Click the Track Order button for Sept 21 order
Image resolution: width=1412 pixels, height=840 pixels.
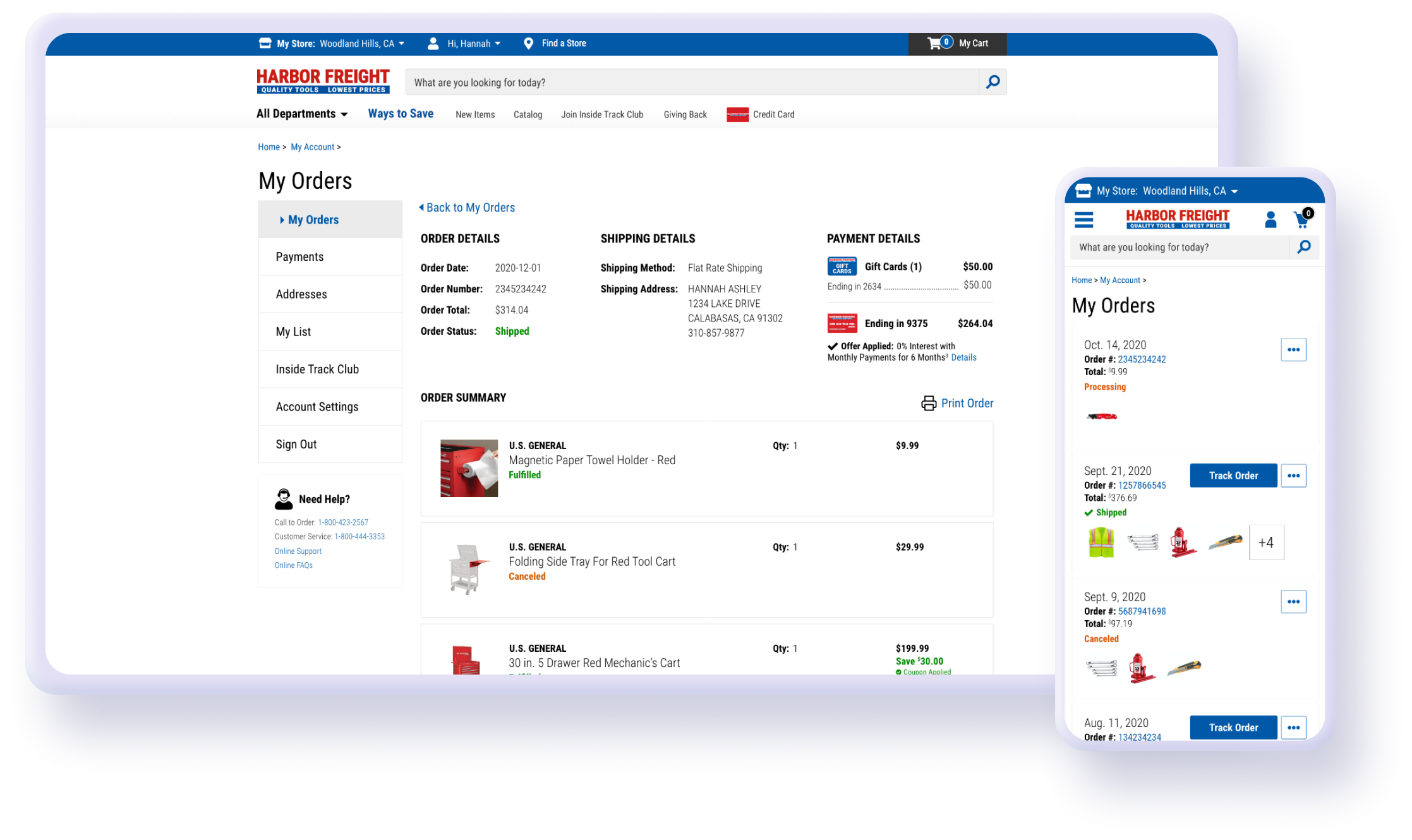pos(1233,475)
